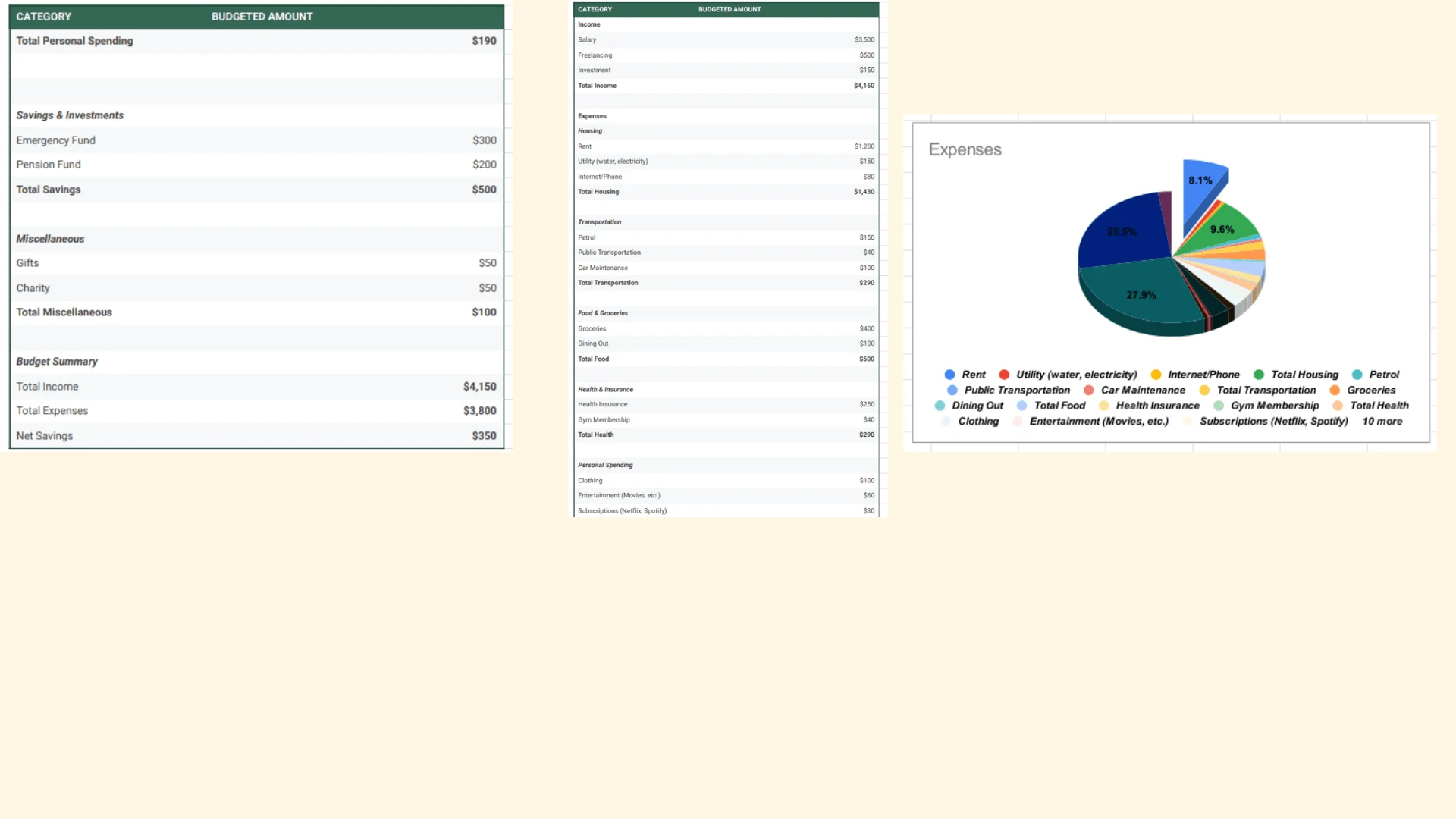Select the Net Savings $350 cell
This screenshot has height=819, width=1456.
point(483,436)
